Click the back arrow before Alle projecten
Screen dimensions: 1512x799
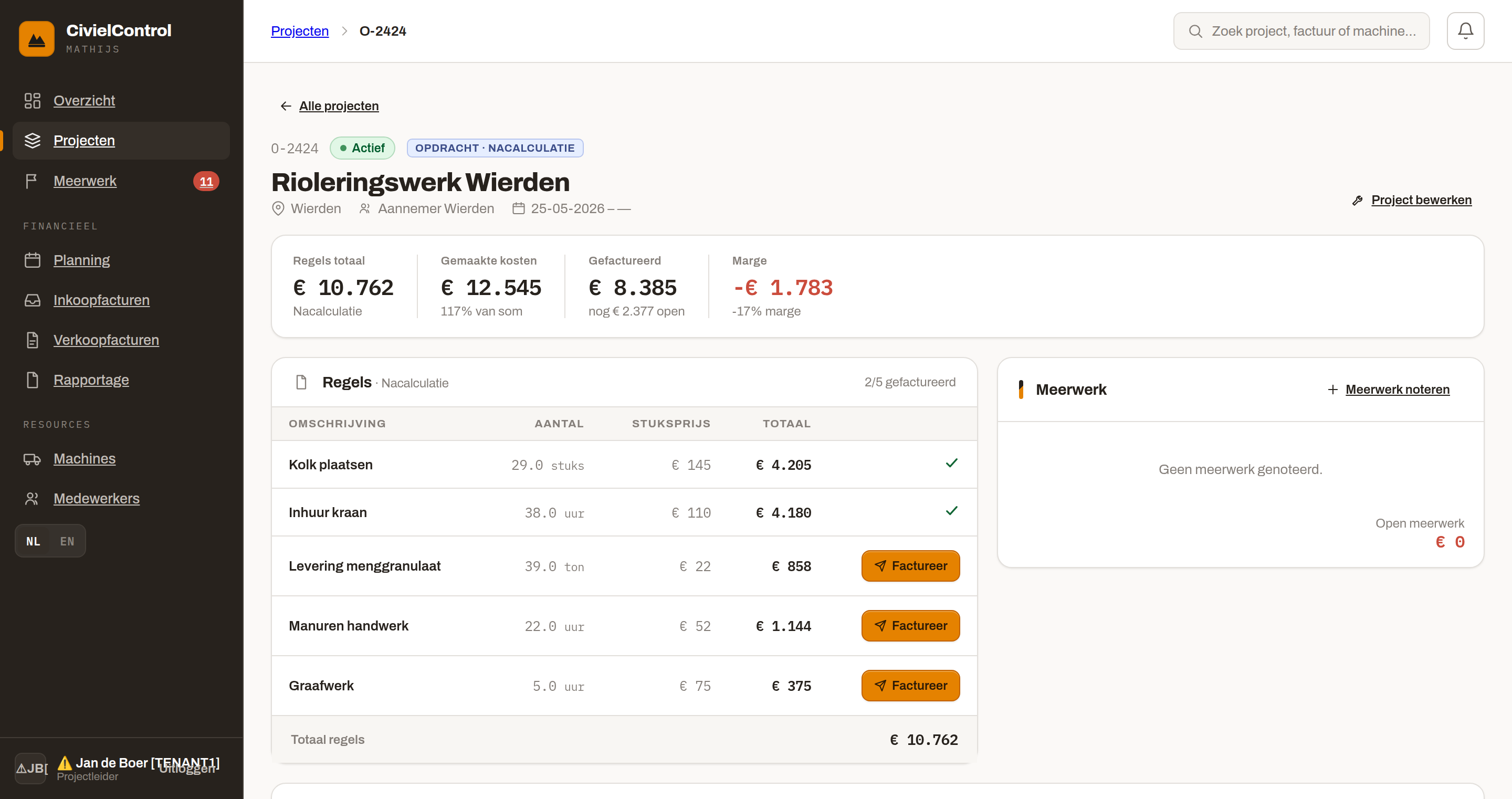pyautogui.click(x=286, y=106)
